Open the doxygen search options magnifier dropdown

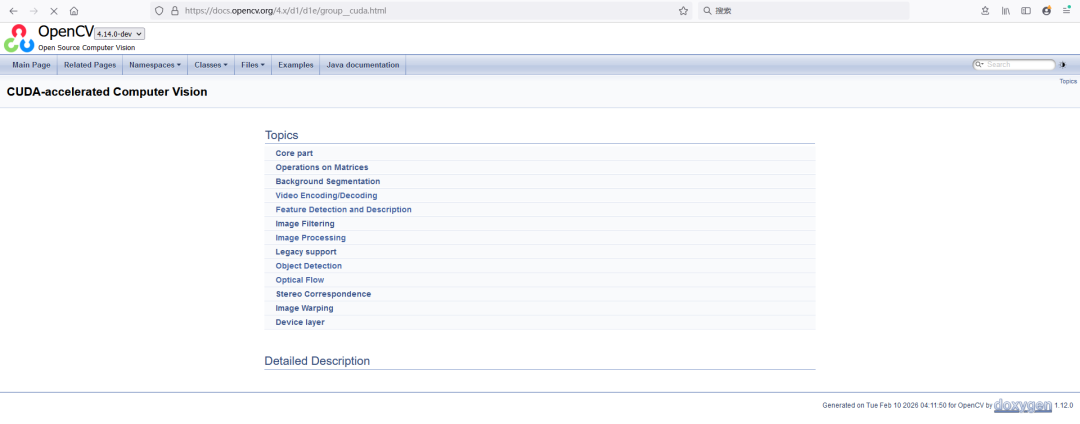point(979,65)
